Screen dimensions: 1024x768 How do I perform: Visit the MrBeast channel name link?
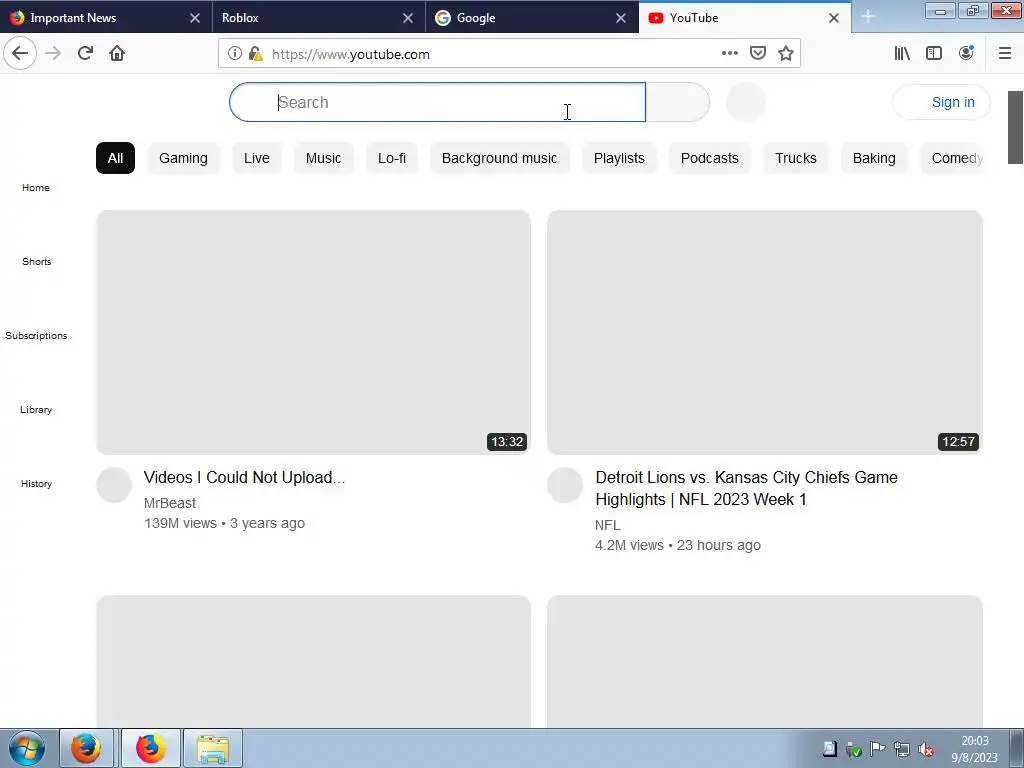[170, 503]
